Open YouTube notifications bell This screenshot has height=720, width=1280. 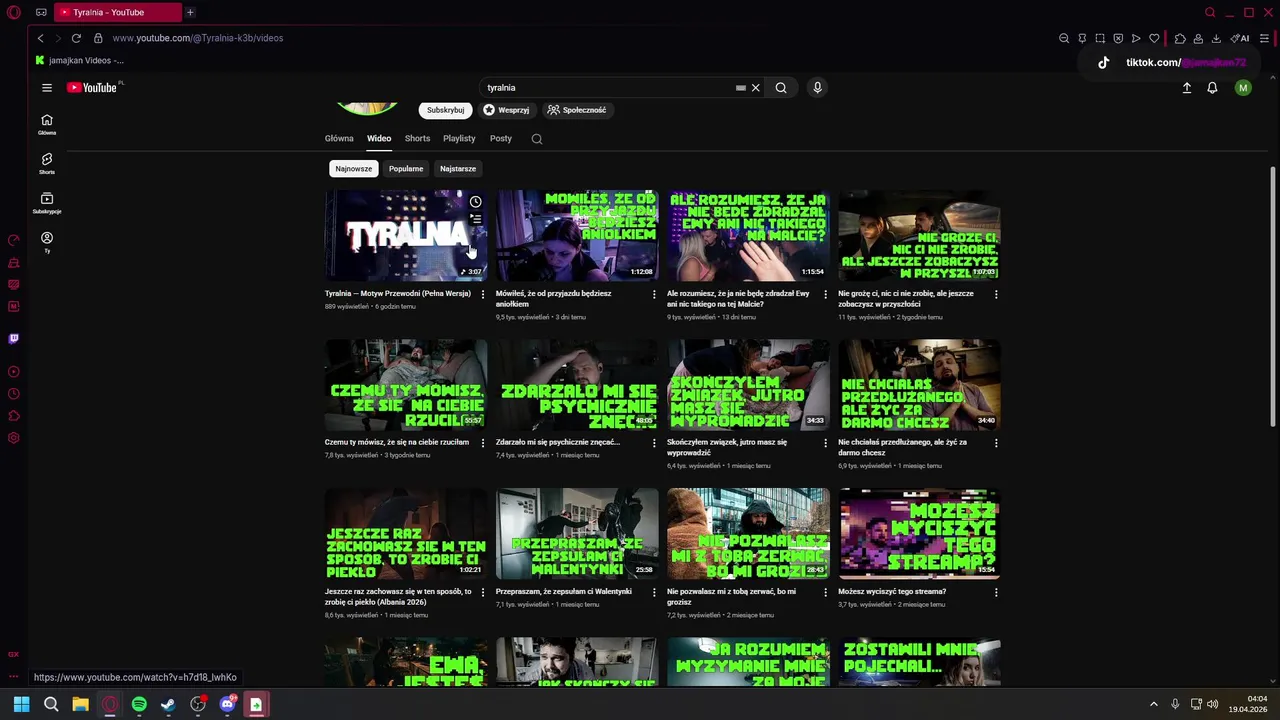click(x=1212, y=88)
